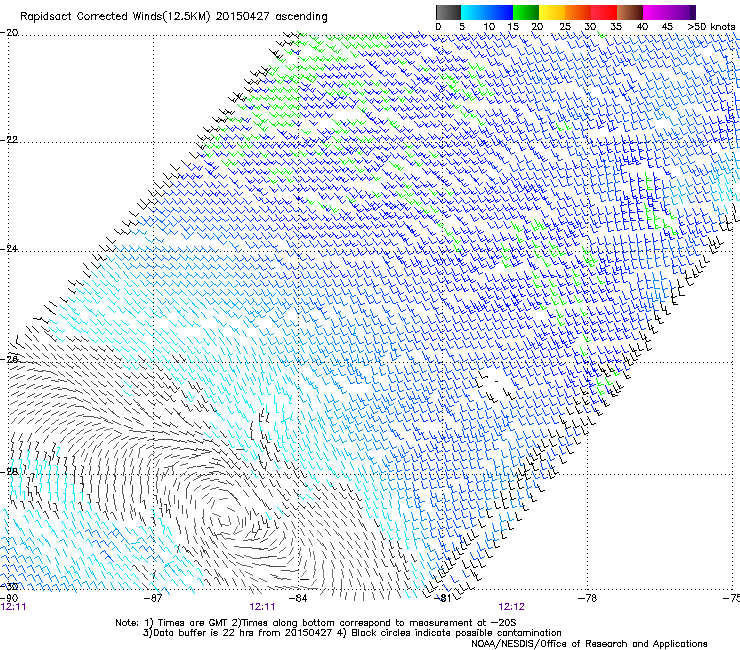
Task: Click the brown 35-40 knots legend segment
Action: coord(630,12)
